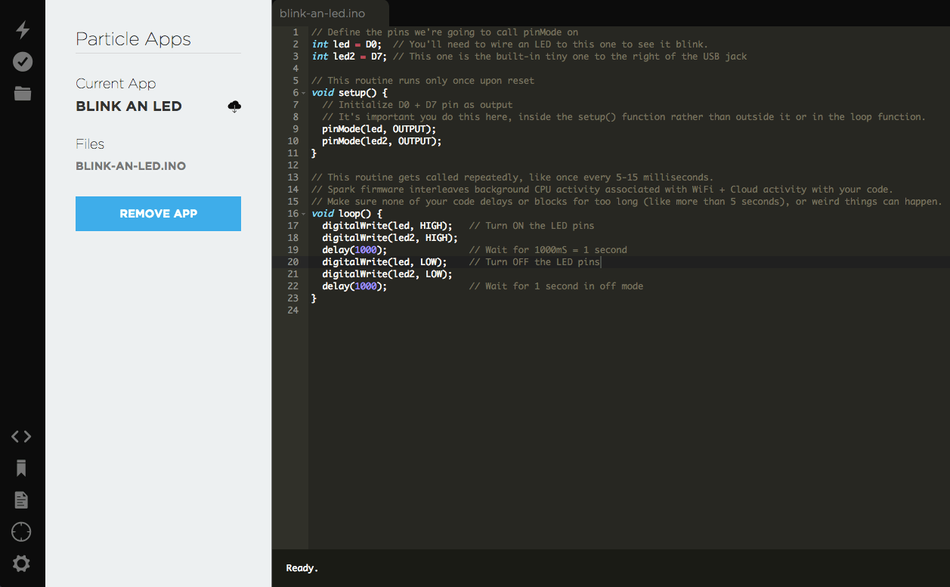Click 'delay(1000);' on line 19
This screenshot has width=950, height=587.
354,250
